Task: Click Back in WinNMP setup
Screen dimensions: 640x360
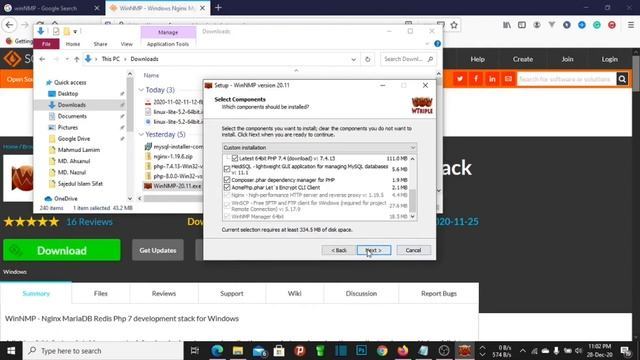Action: 339,250
